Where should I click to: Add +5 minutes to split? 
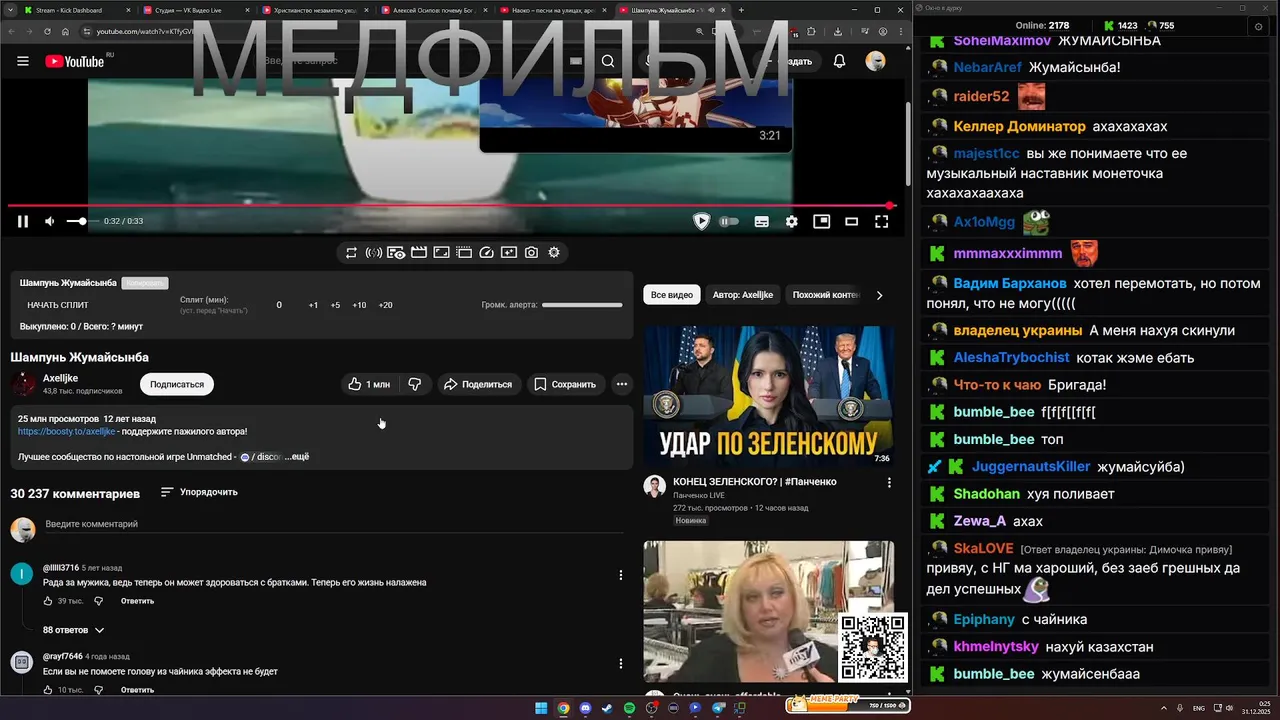click(x=335, y=305)
